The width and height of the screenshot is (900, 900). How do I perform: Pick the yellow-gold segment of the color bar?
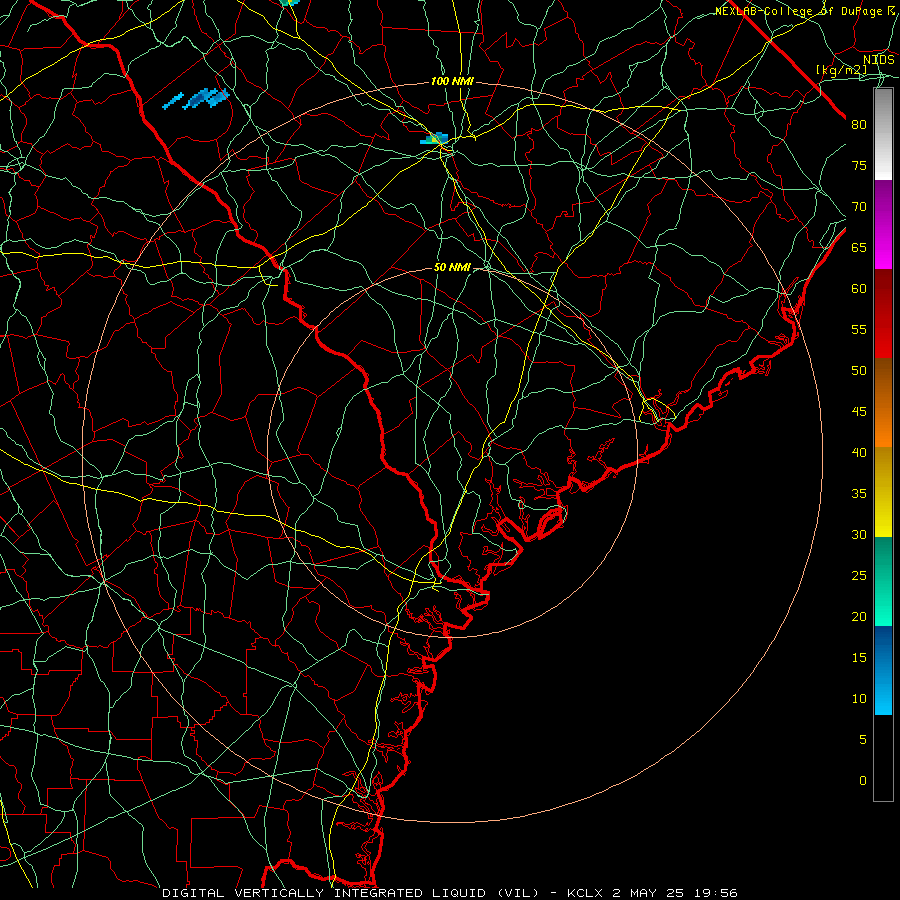883,492
